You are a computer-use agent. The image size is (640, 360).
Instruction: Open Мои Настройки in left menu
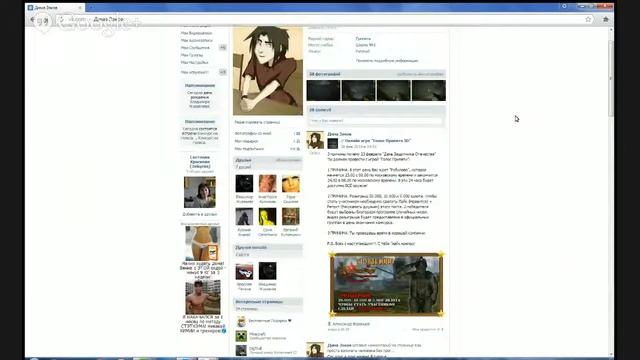(194, 62)
